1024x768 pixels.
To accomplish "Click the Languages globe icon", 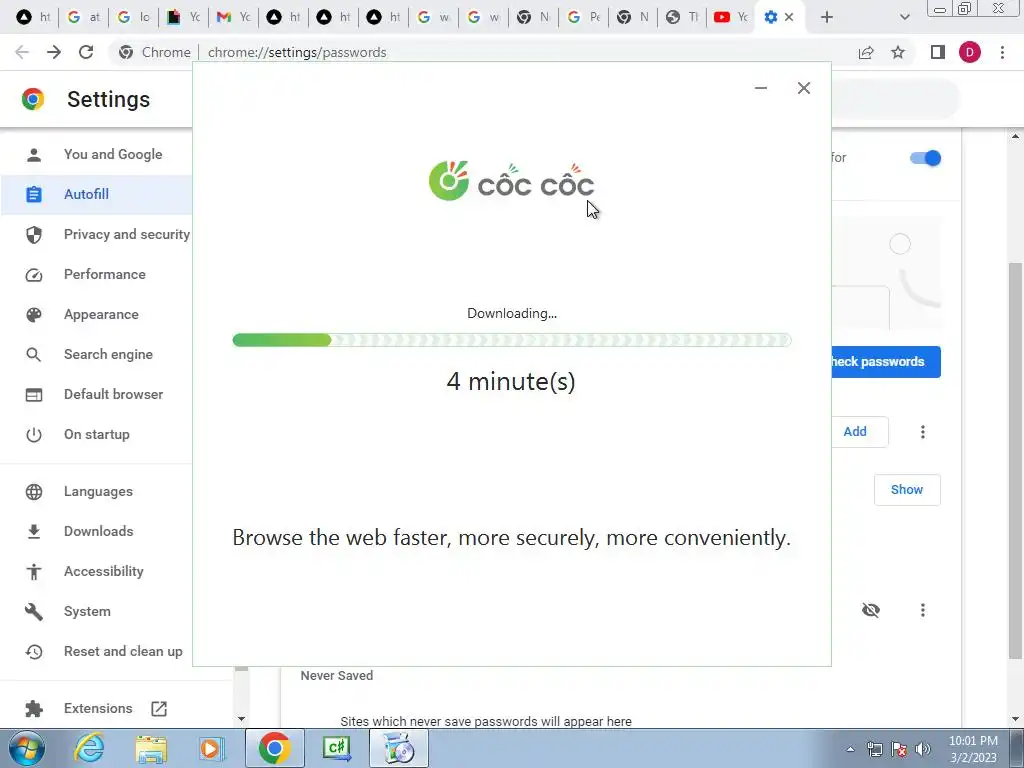I will 34,492.
